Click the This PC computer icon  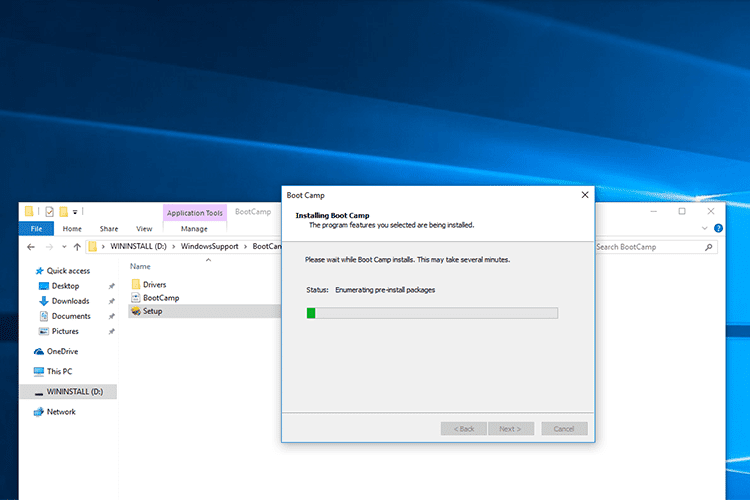[39, 371]
